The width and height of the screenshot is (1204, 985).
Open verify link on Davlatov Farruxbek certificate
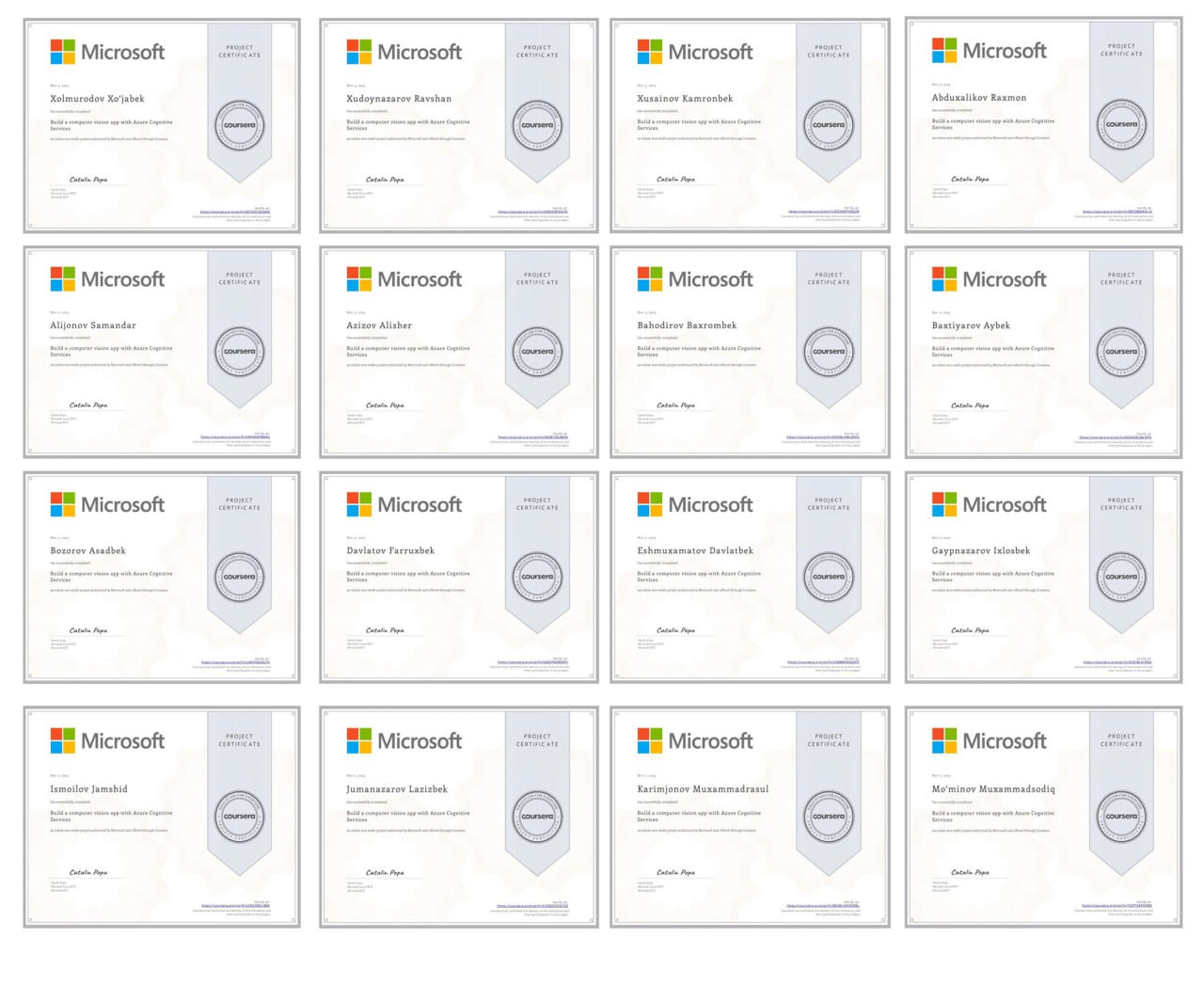click(x=532, y=662)
